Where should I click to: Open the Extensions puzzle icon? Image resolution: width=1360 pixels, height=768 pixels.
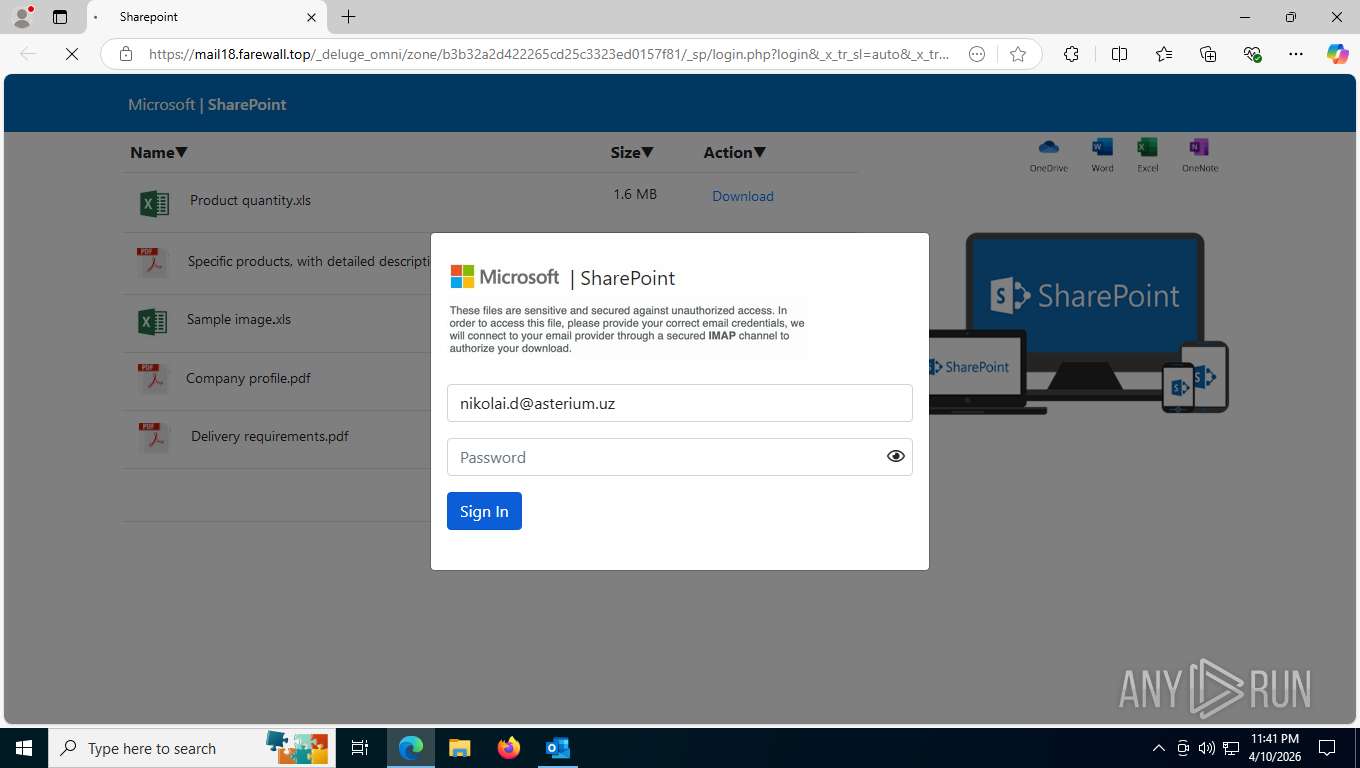point(1071,54)
